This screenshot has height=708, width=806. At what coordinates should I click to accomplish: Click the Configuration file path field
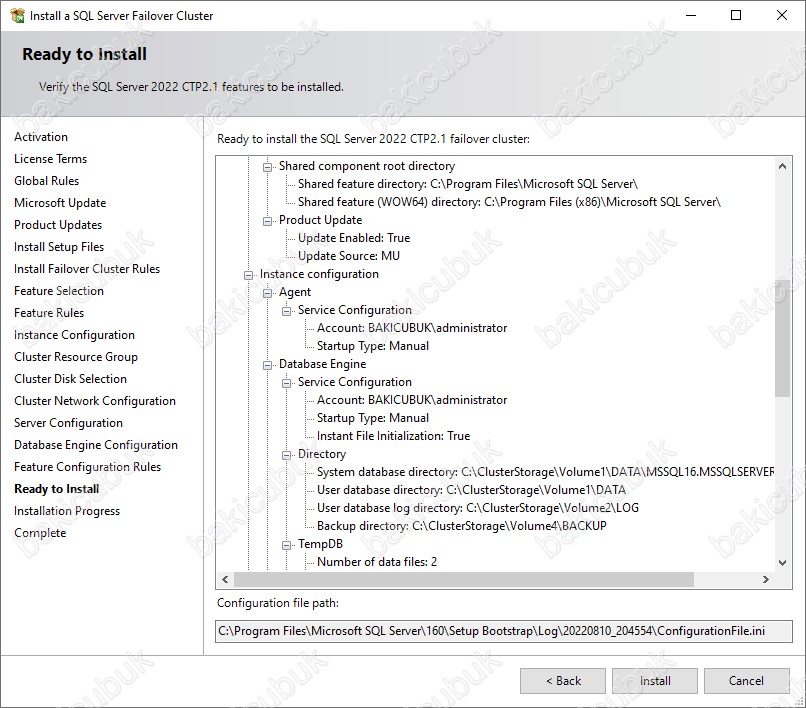coord(504,631)
